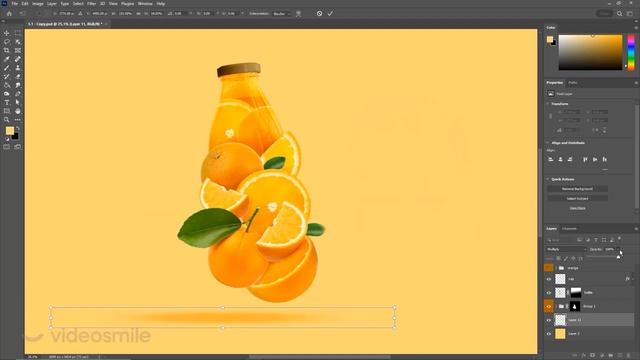
Task: Open the File menu
Action: coord(14,4)
